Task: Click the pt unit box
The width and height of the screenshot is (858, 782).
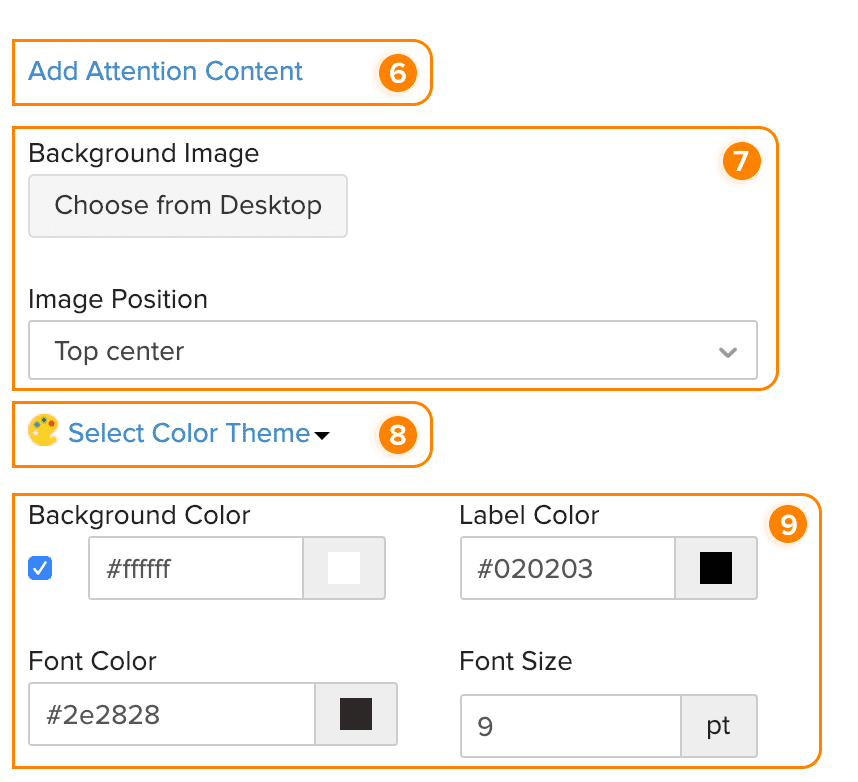Action: (718, 726)
